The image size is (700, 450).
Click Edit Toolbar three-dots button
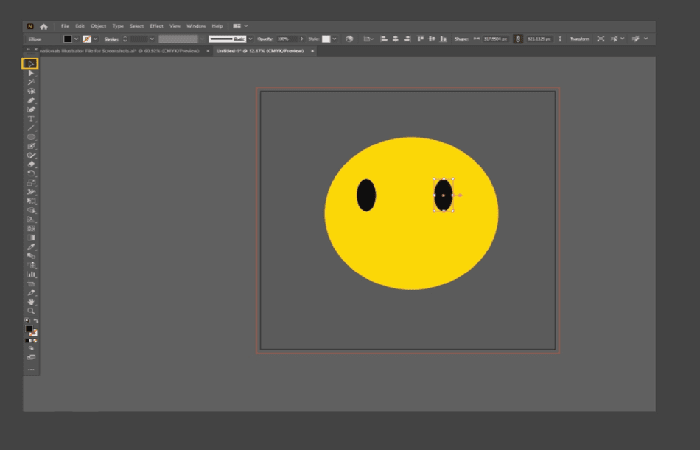click(x=31, y=369)
